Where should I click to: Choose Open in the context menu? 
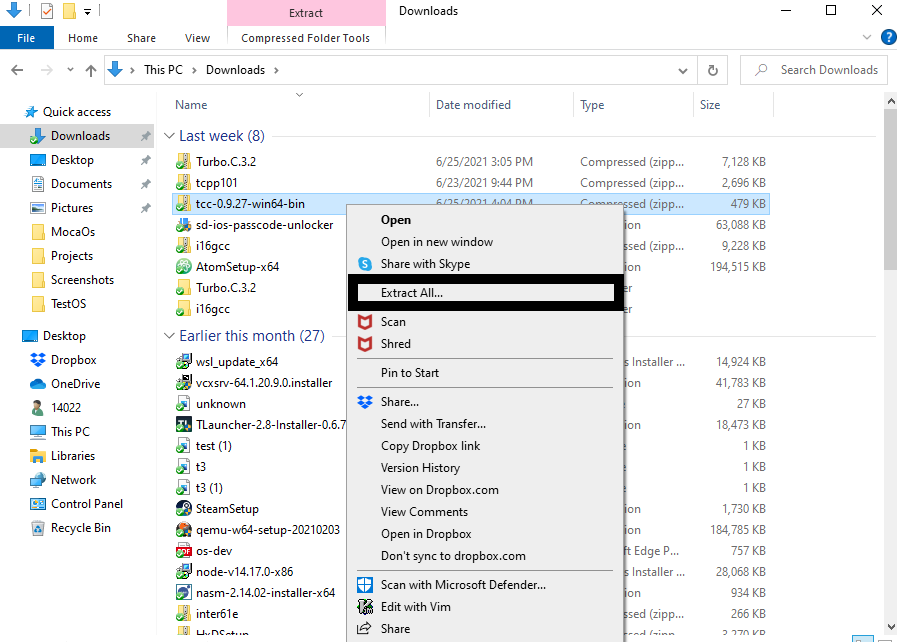396,220
